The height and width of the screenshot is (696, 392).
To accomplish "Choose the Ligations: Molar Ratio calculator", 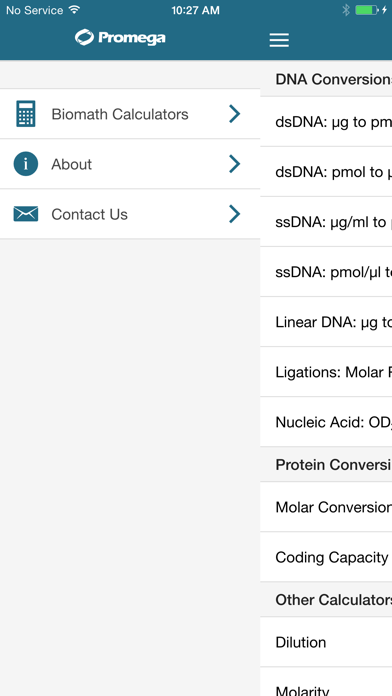I will tap(326, 372).
